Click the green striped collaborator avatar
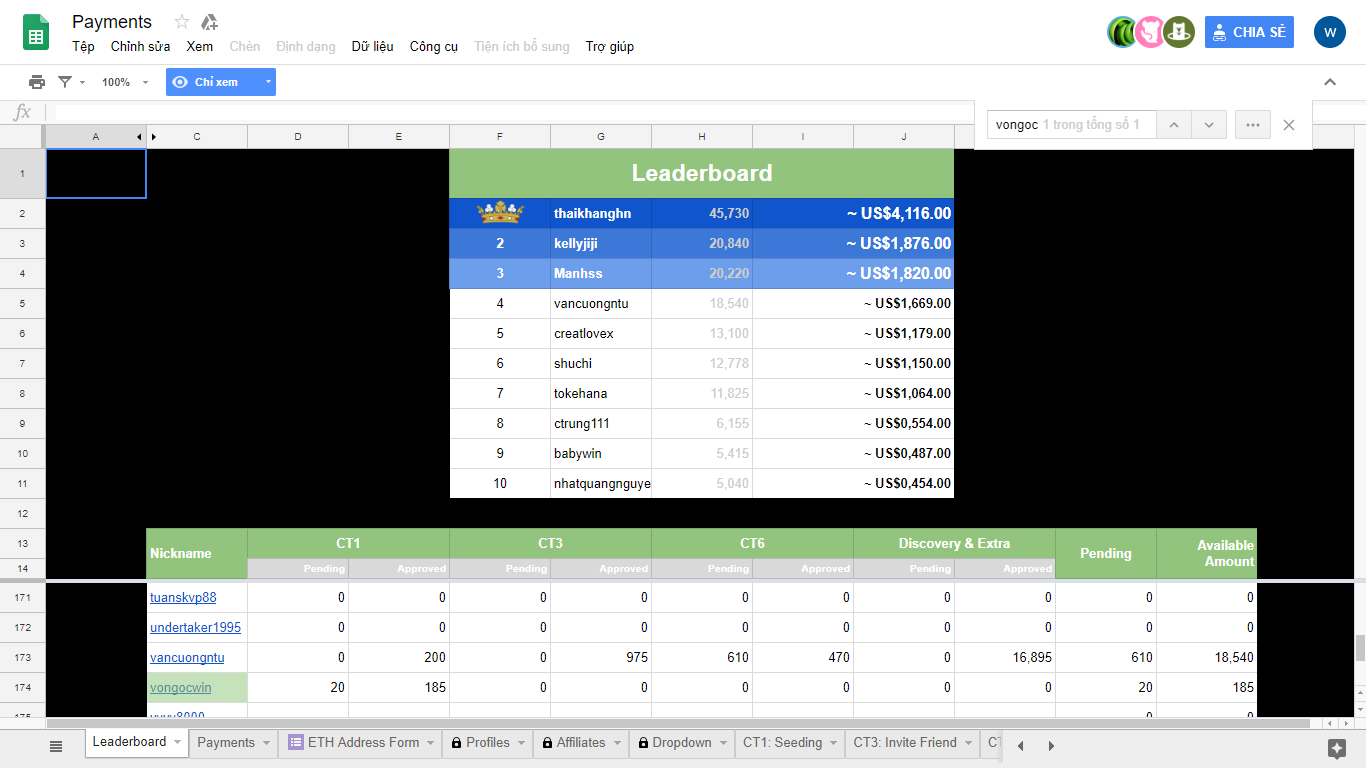This screenshot has height=768, width=1366. (x=1122, y=32)
